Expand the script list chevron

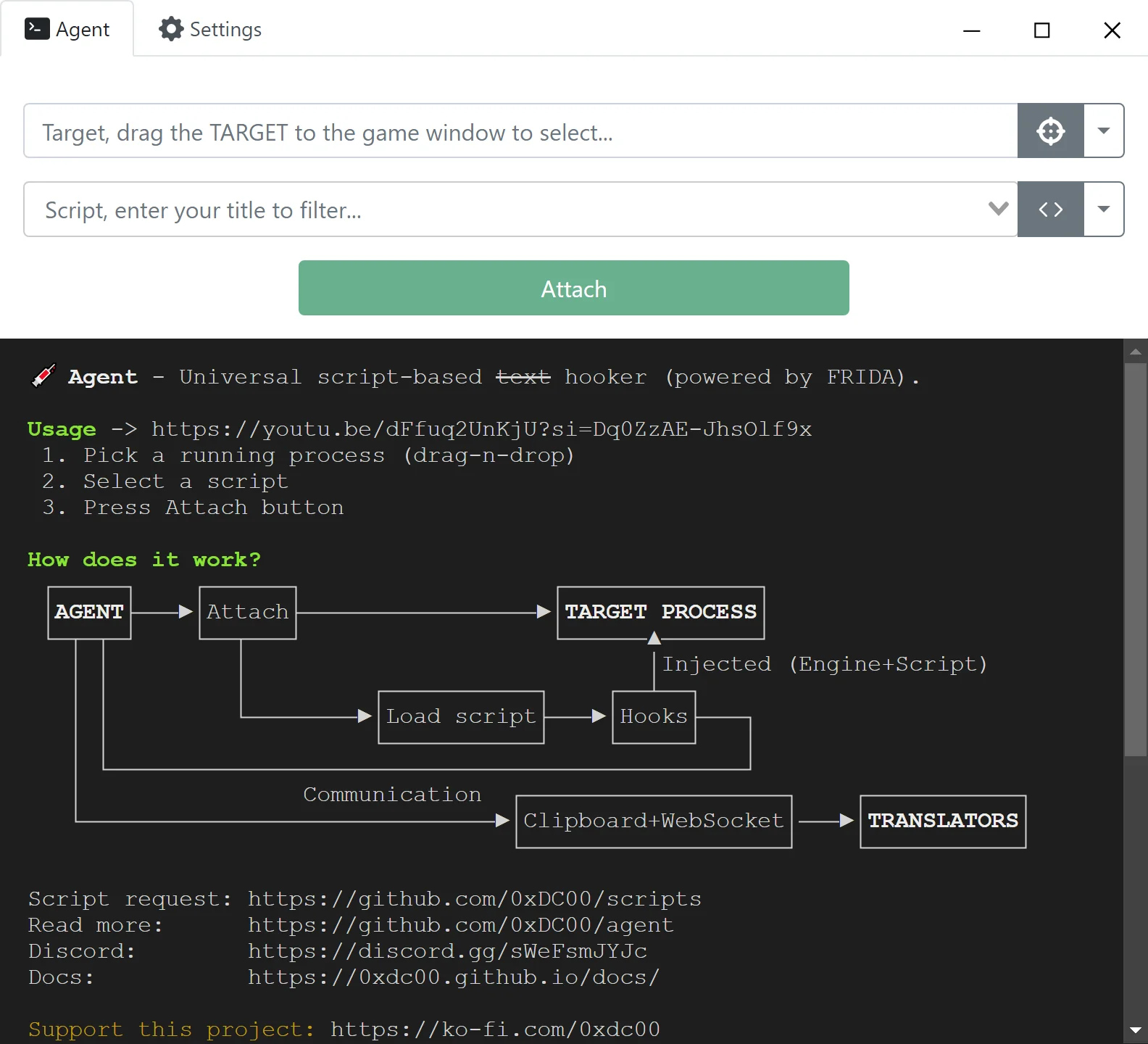(998, 209)
